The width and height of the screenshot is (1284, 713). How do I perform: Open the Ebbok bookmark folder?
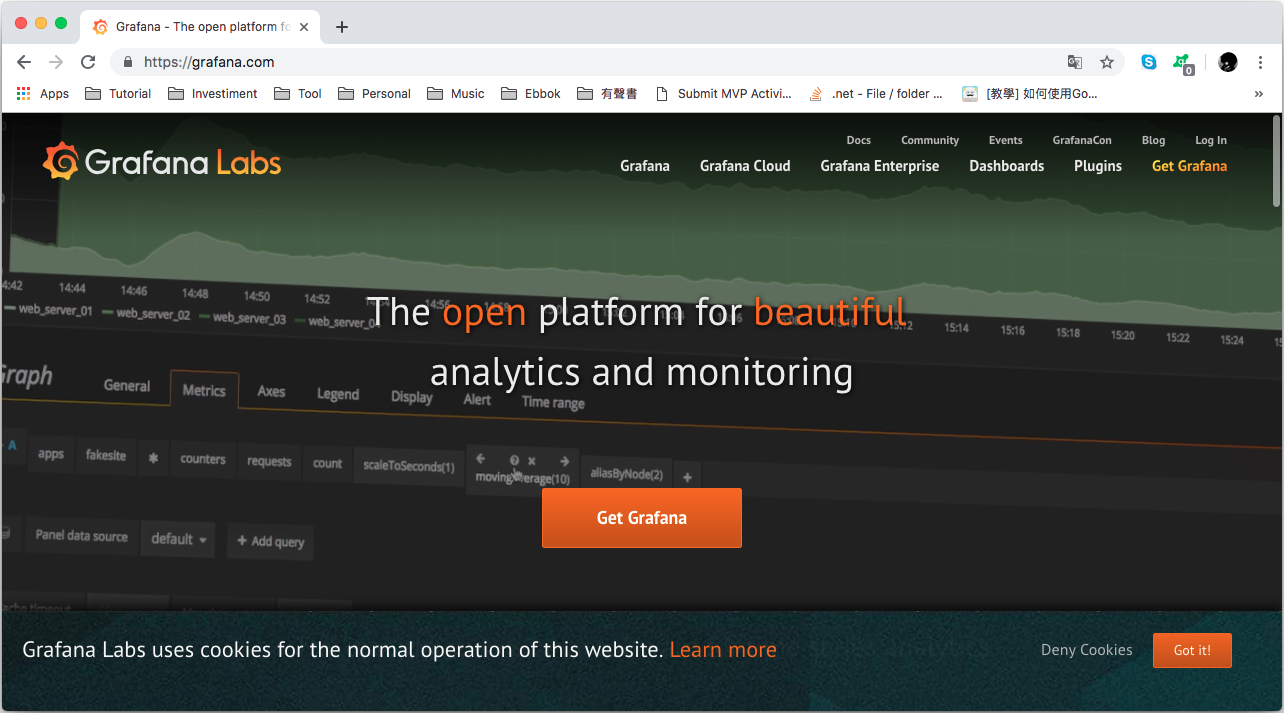click(531, 94)
